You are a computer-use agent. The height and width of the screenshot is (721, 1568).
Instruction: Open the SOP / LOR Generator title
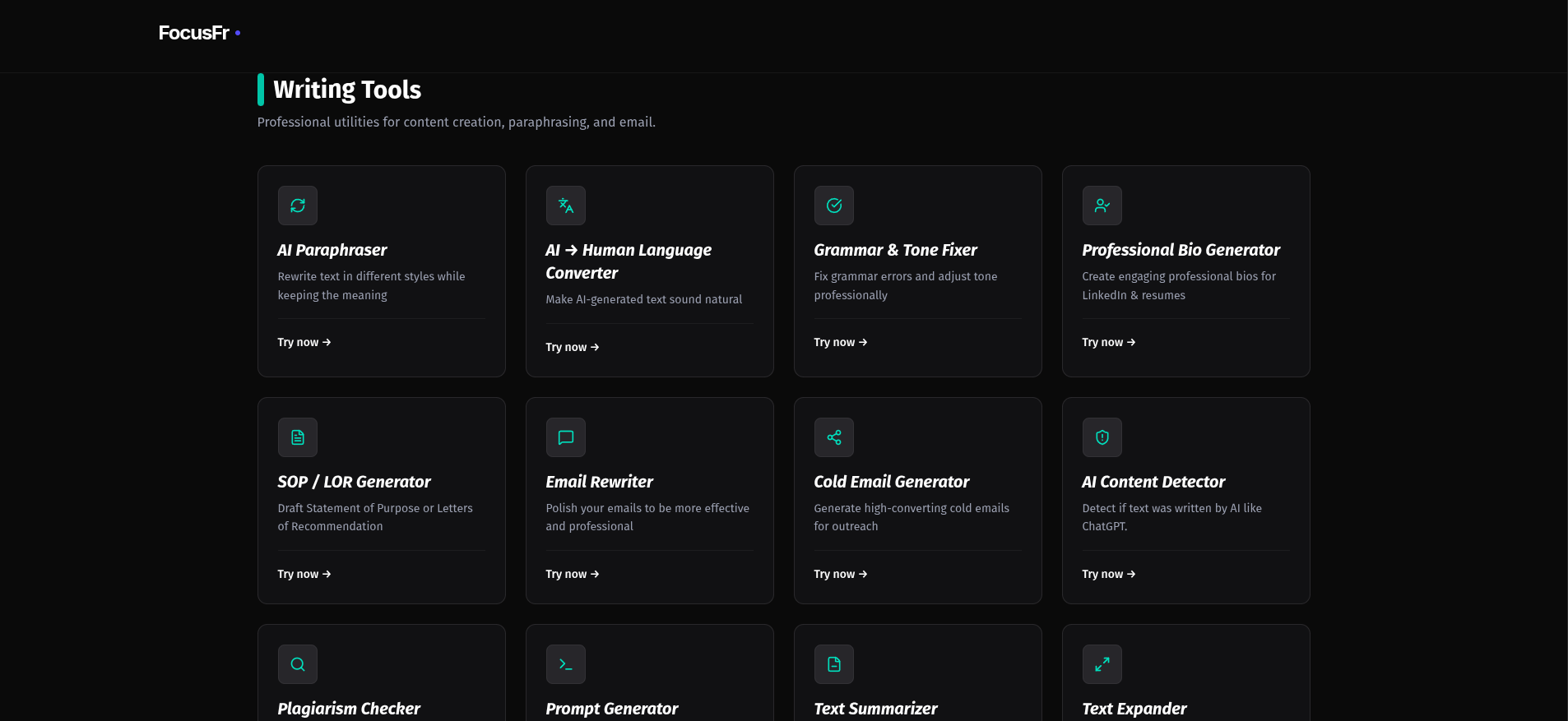355,482
